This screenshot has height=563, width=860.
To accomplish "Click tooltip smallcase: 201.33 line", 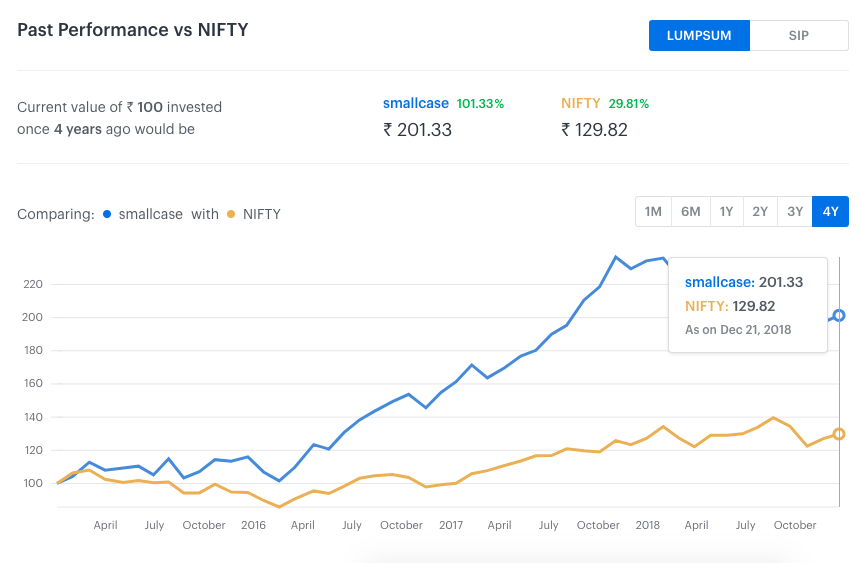I will click(744, 282).
